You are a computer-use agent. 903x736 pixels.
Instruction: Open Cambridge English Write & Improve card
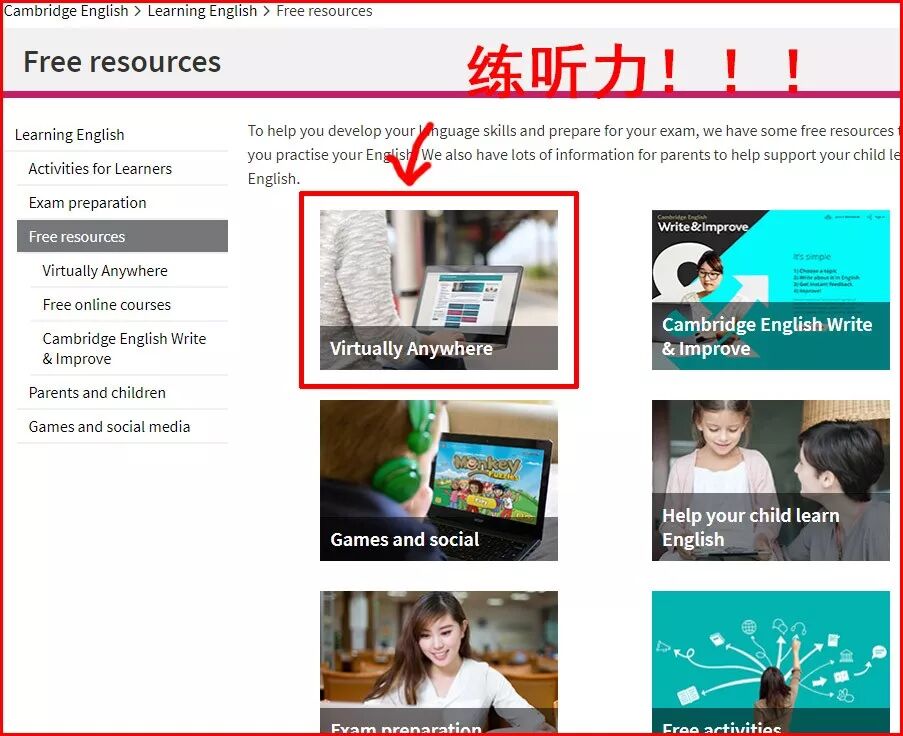pyautogui.click(x=771, y=290)
